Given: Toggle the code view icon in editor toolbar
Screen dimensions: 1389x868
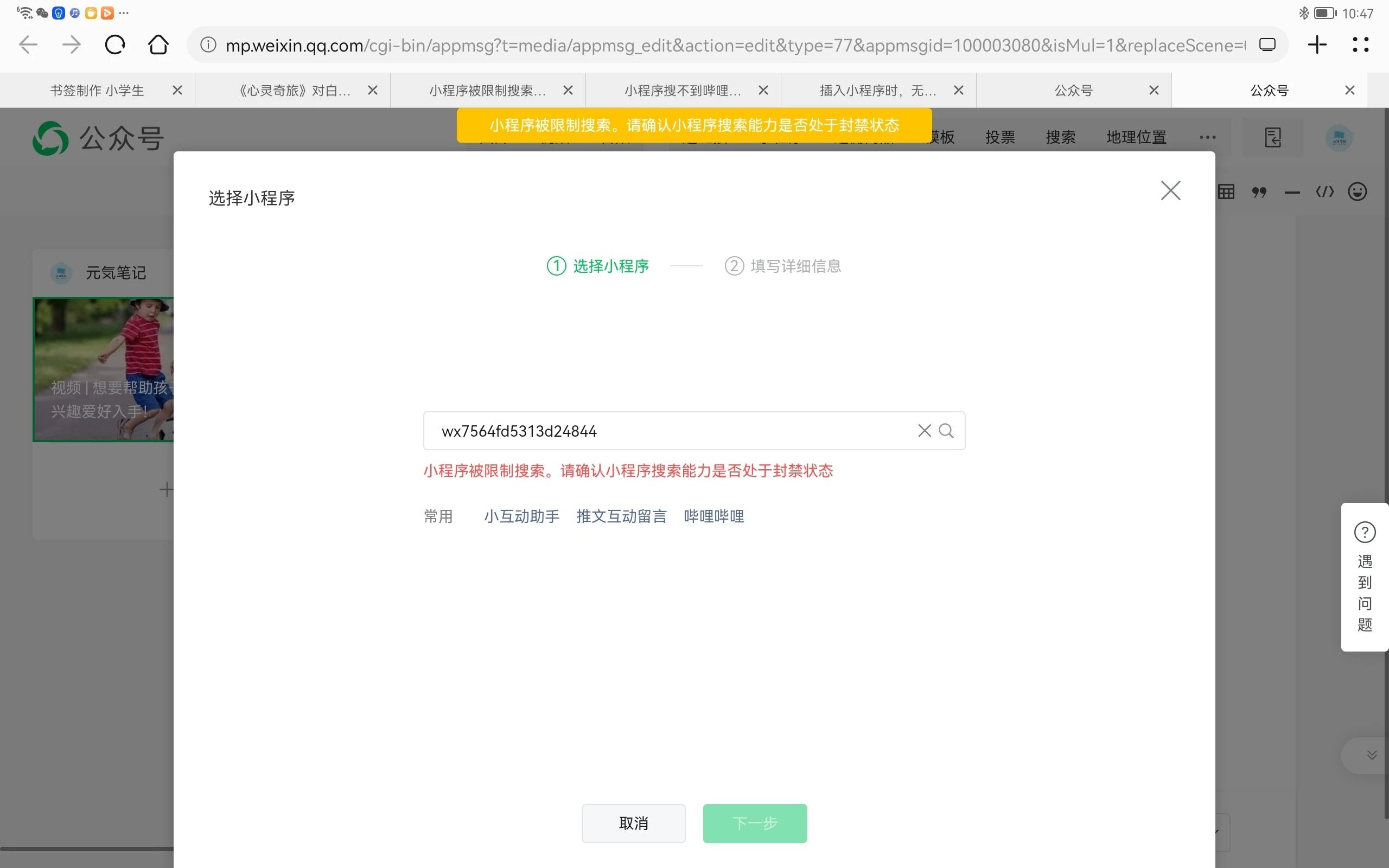Looking at the screenshot, I should pyautogui.click(x=1325, y=192).
